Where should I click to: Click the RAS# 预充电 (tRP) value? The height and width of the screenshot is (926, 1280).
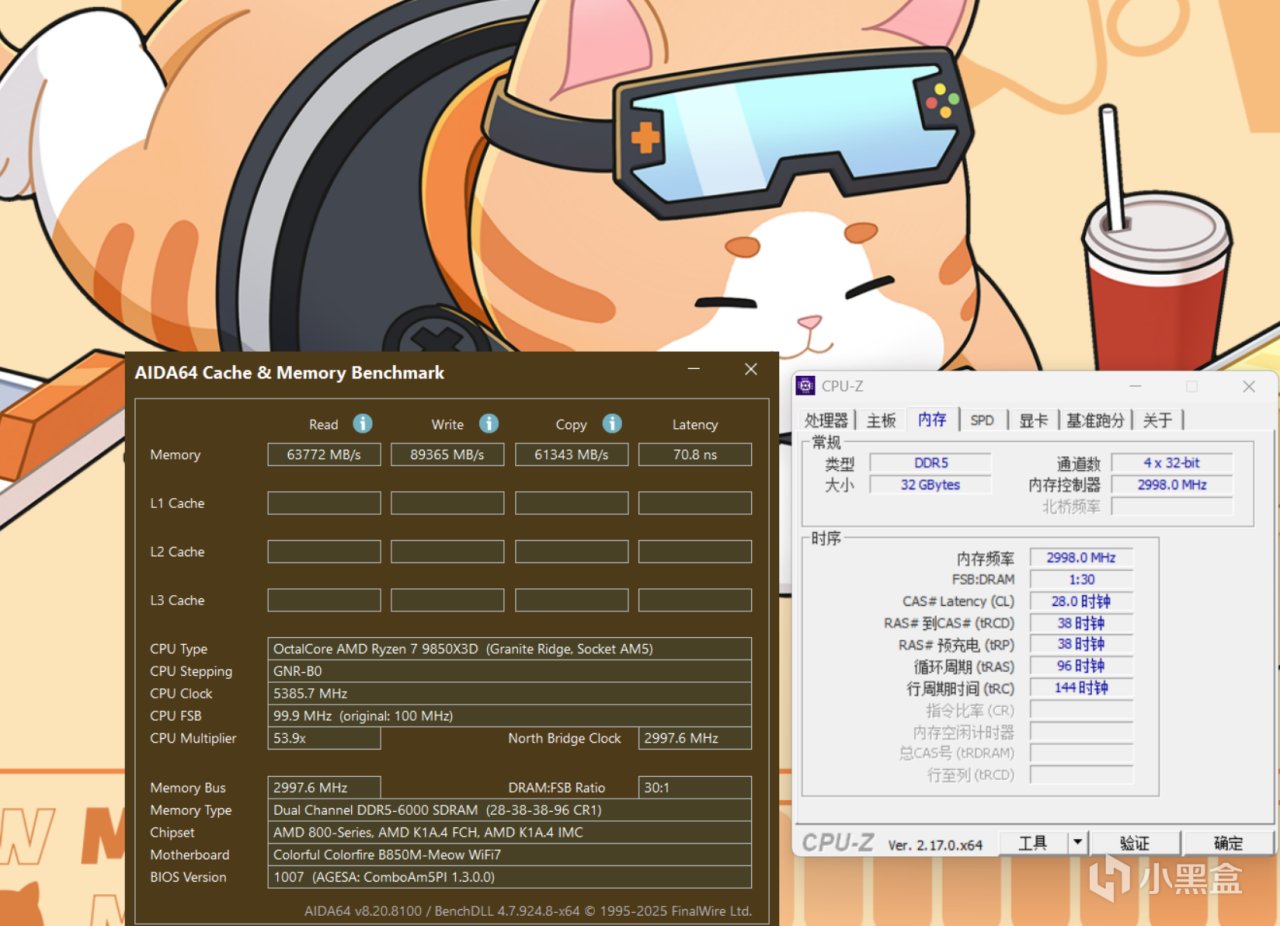(1081, 645)
